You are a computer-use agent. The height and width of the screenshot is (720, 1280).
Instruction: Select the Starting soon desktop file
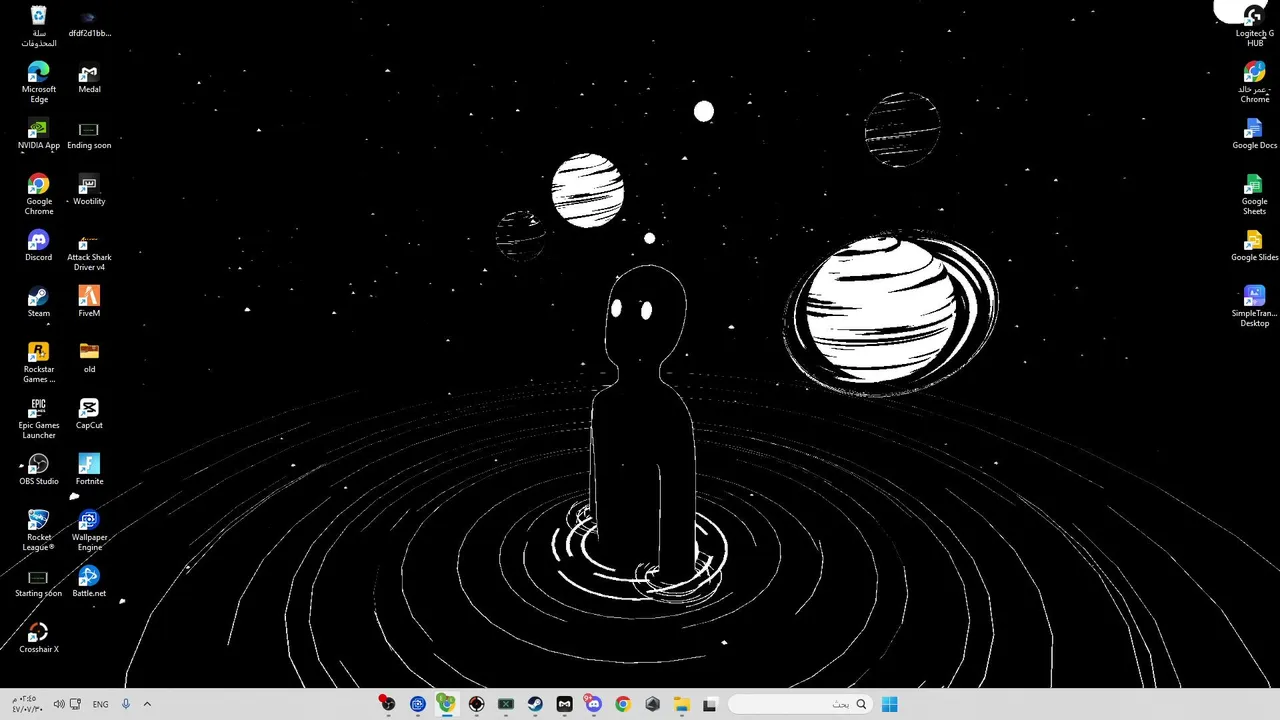[39, 583]
